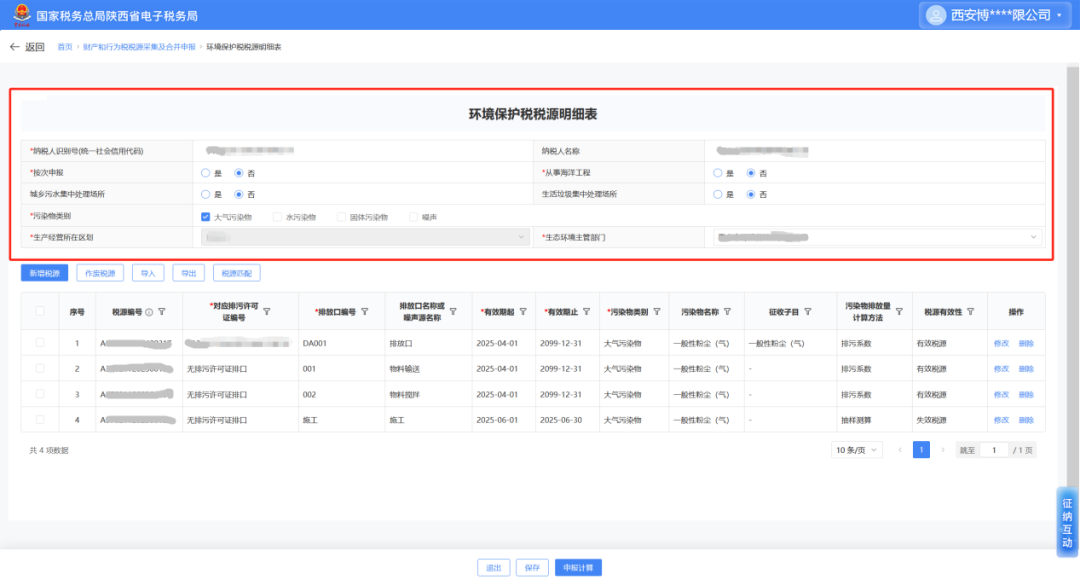Viewport: 1080px width, 580px height.
Task: Check the 水污染物 checkbox
Action: (x=277, y=216)
